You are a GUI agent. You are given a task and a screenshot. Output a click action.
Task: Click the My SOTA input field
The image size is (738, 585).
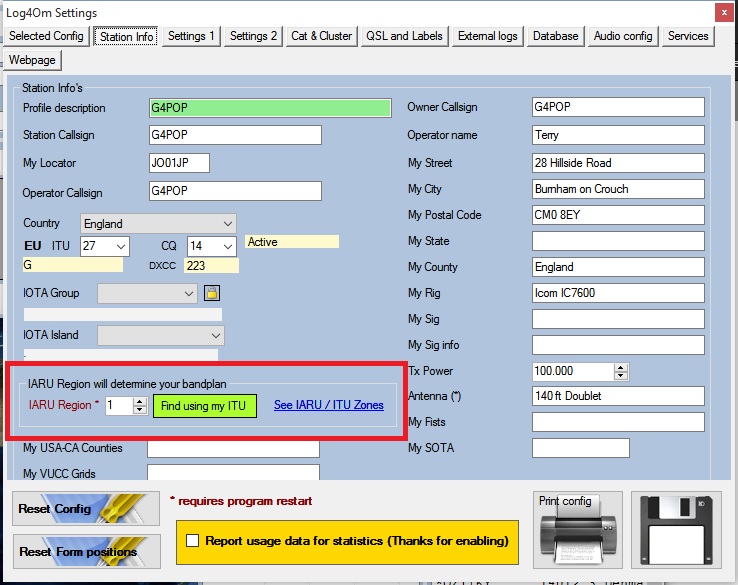click(581, 448)
